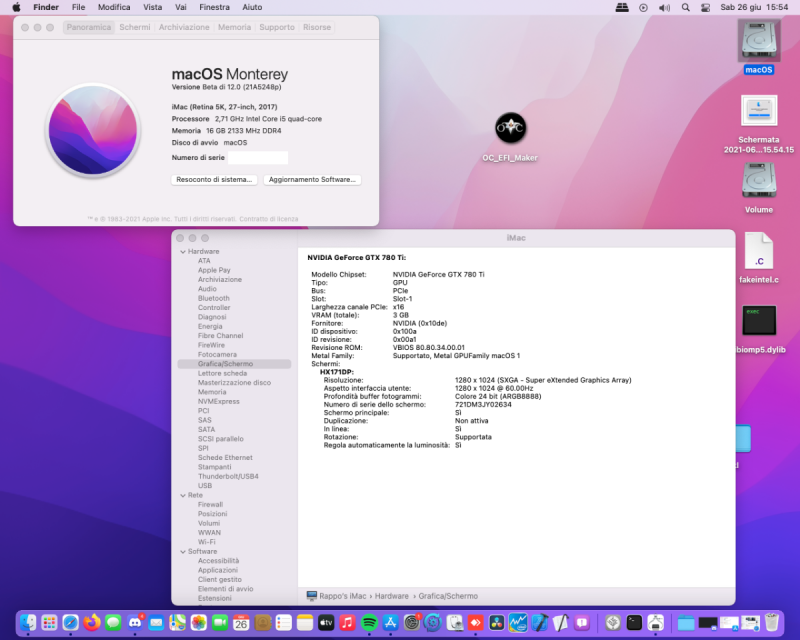Screen dimensions: 800x640
Task: Select Audio in the sidebar
Action: [207, 289]
